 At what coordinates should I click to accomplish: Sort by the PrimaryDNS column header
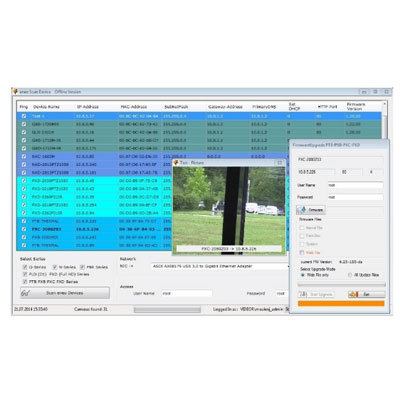pyautogui.click(x=264, y=107)
